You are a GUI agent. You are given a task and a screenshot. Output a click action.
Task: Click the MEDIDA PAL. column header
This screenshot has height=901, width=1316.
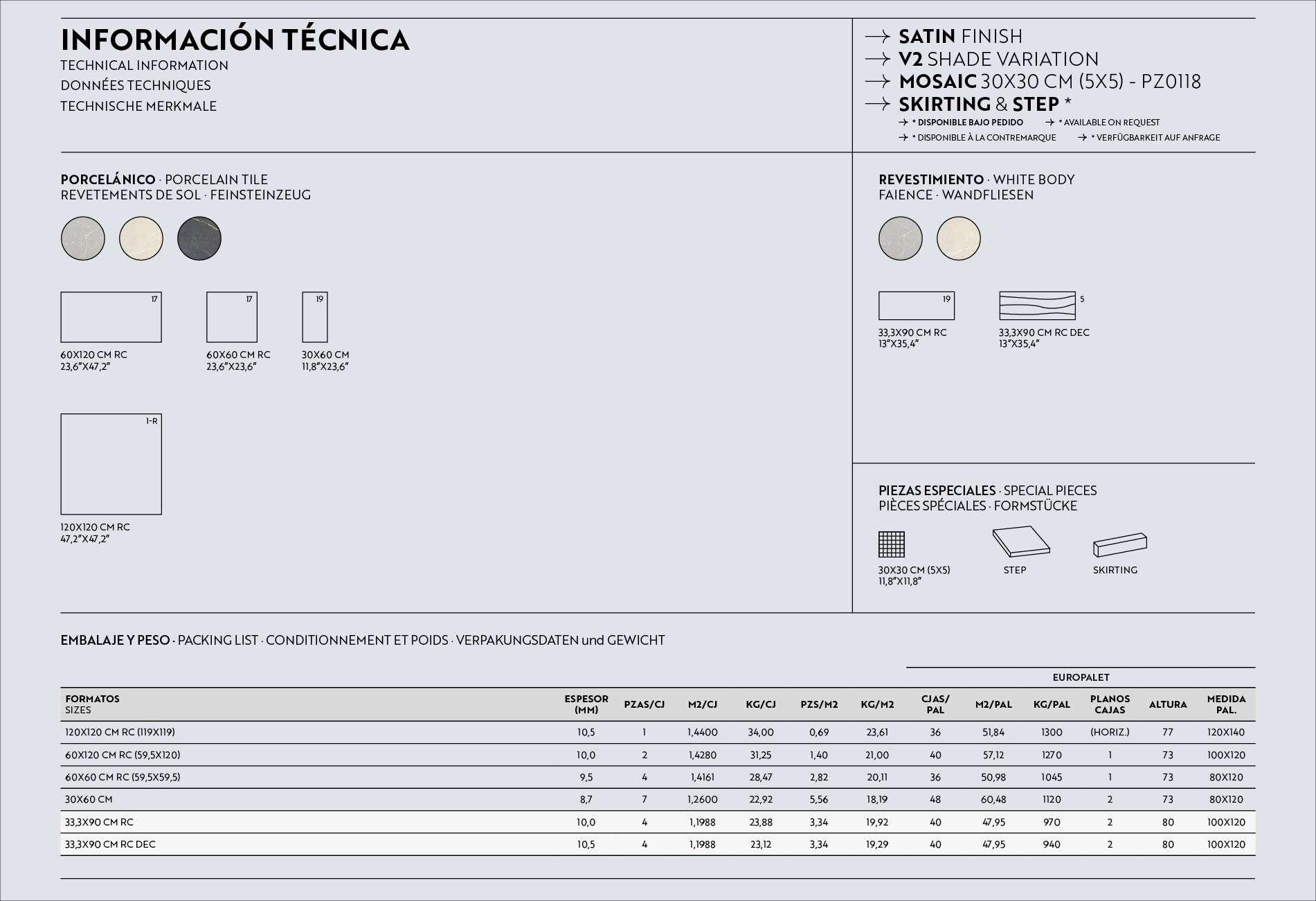coord(1226,704)
